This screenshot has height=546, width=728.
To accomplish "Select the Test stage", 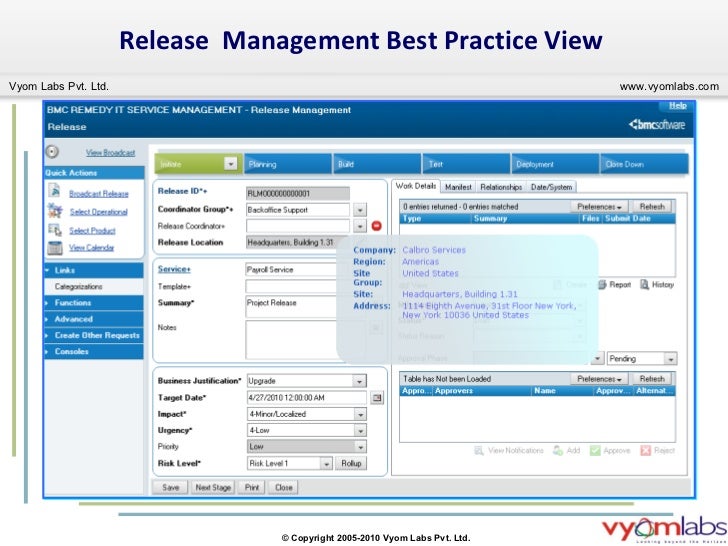I will (467, 164).
